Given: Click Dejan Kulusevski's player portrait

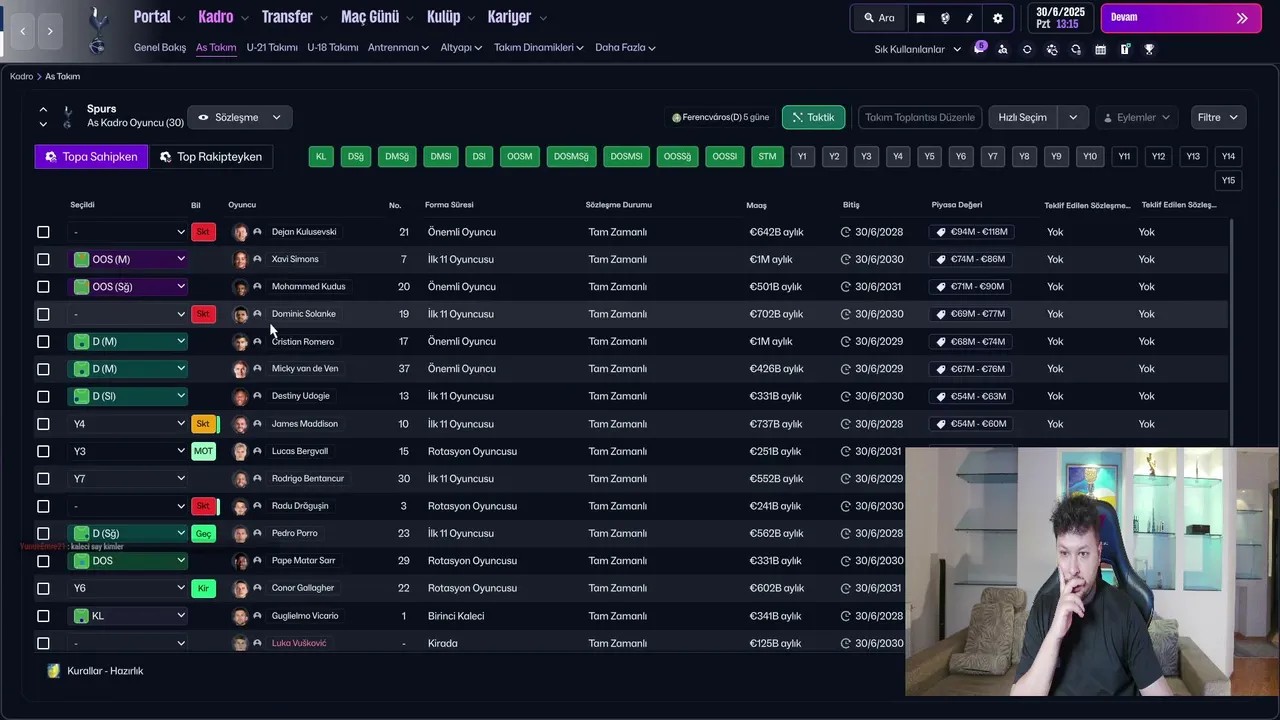Looking at the screenshot, I should click(240, 232).
